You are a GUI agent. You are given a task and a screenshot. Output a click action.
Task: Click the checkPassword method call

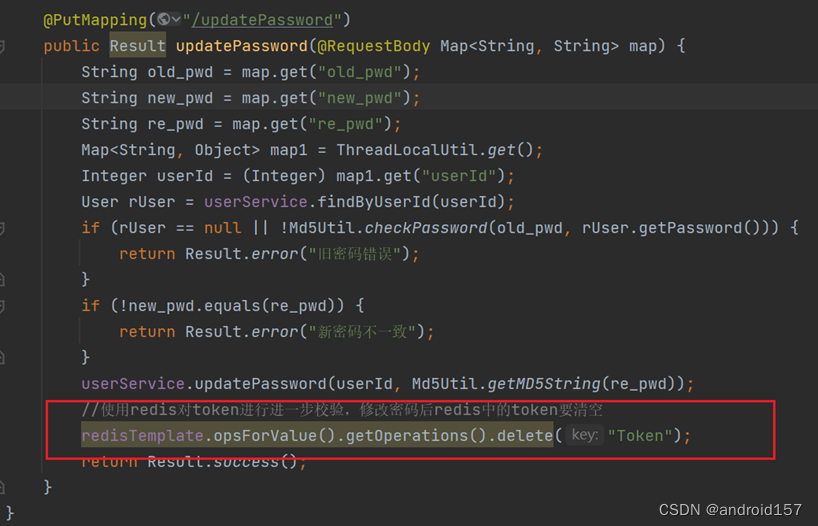[426, 228]
